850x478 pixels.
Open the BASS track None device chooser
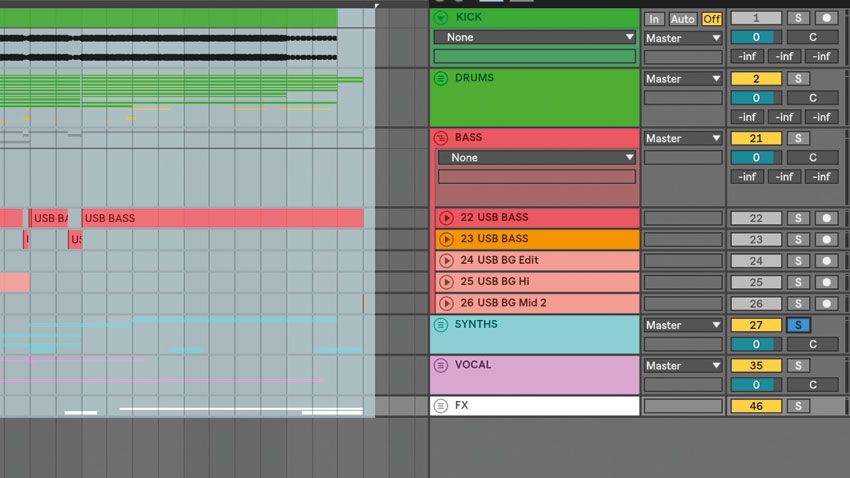coord(537,158)
